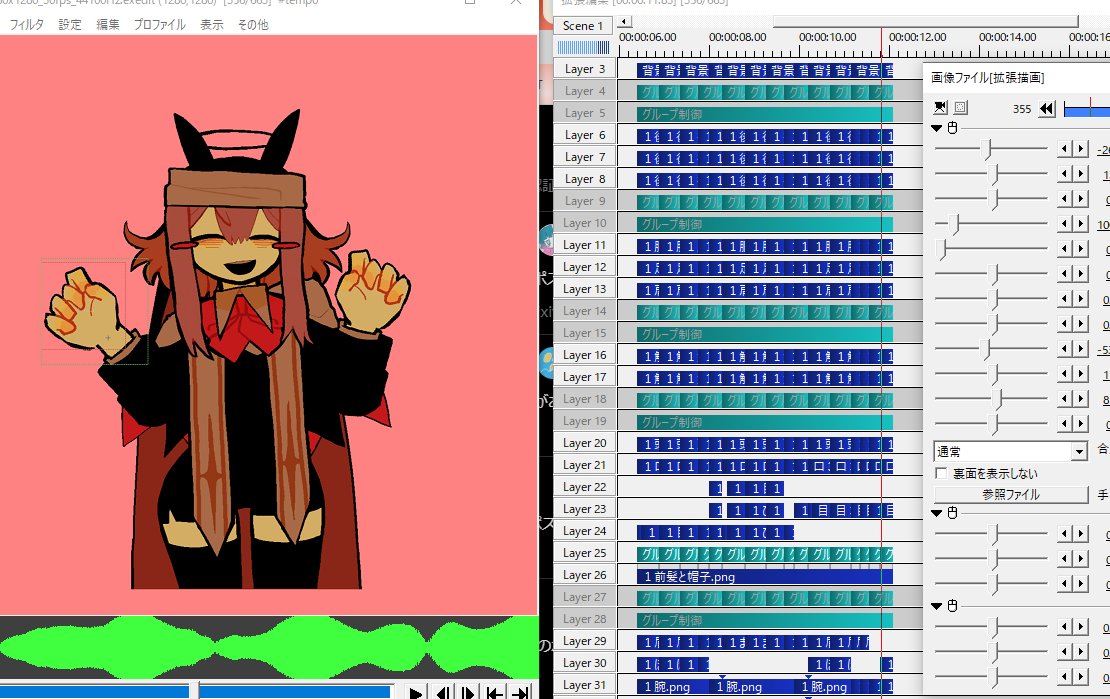
Task: Step back one frame in preview
Action: coord(442,692)
